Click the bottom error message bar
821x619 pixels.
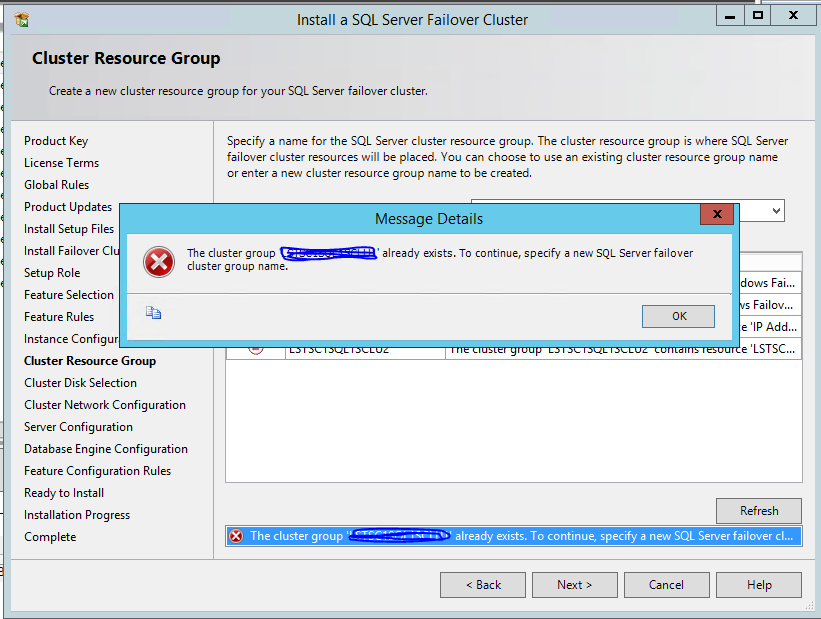pyautogui.click(x=514, y=536)
